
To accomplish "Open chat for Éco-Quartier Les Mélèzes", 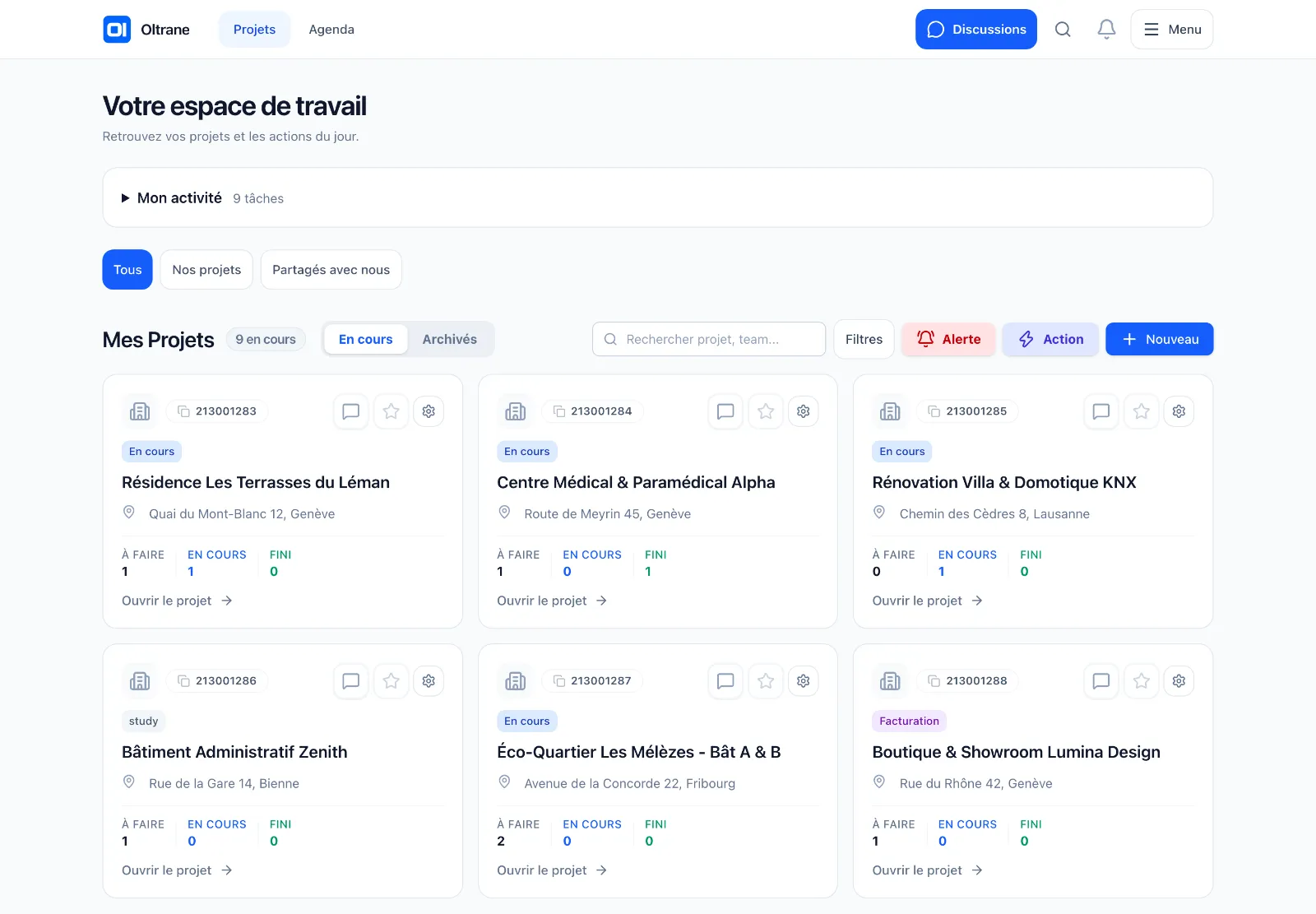I will (725, 681).
